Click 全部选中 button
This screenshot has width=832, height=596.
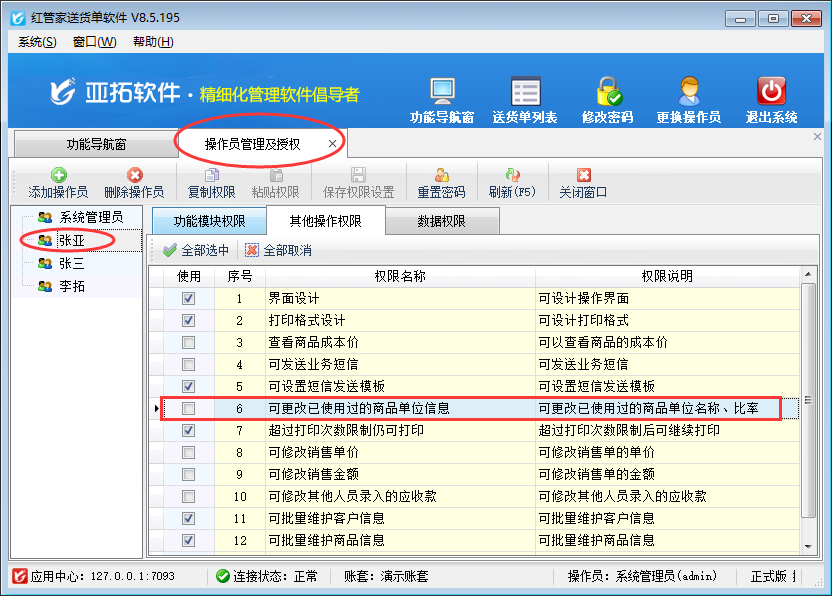click(x=196, y=250)
